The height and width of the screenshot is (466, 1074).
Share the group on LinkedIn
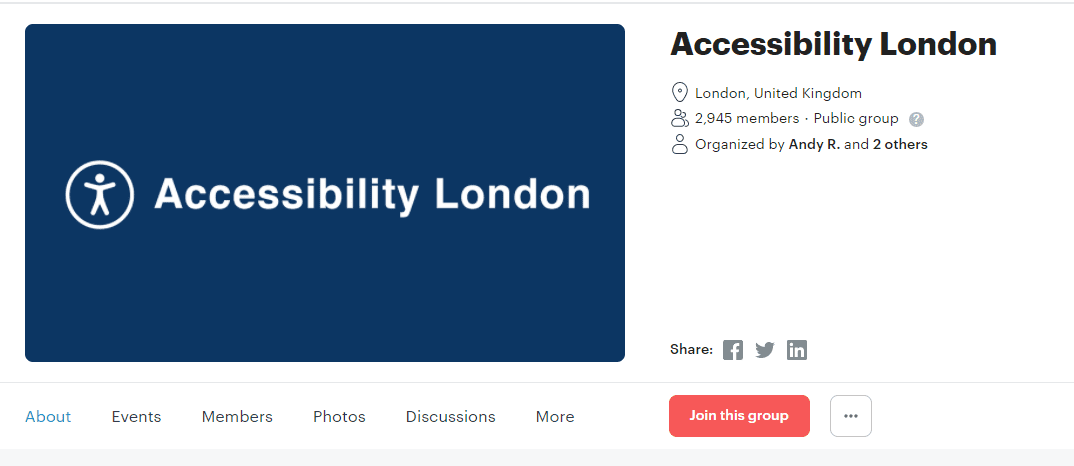tap(797, 350)
